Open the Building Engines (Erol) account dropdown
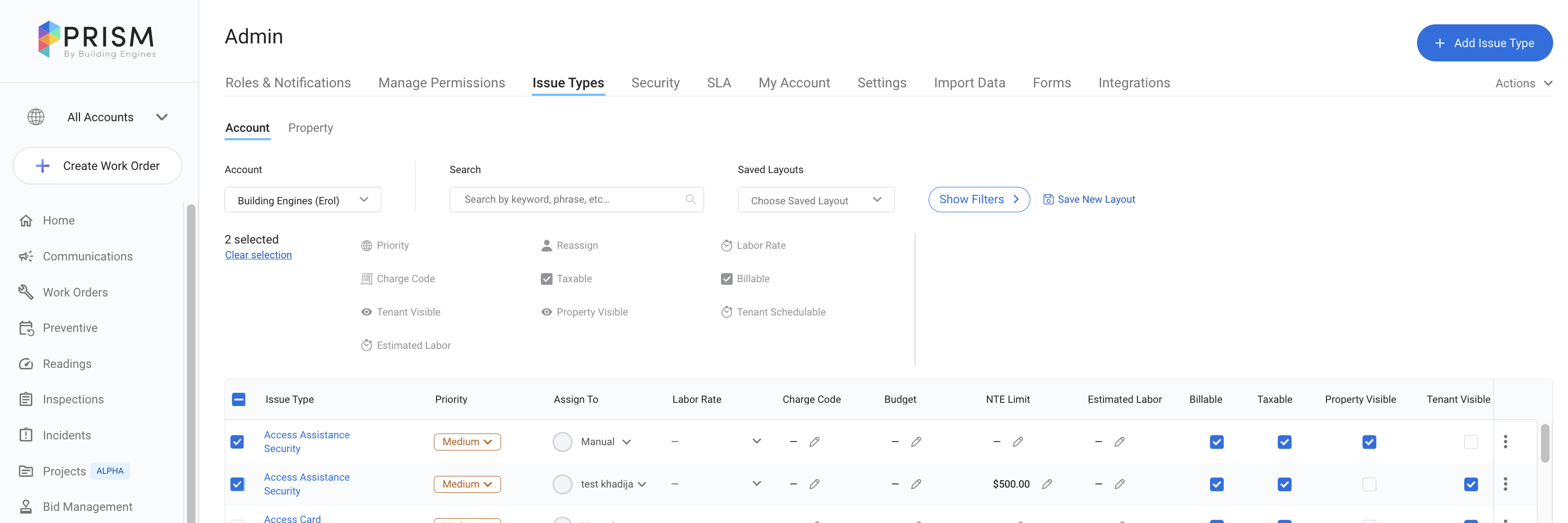The width and height of the screenshot is (1568, 523). (302, 200)
